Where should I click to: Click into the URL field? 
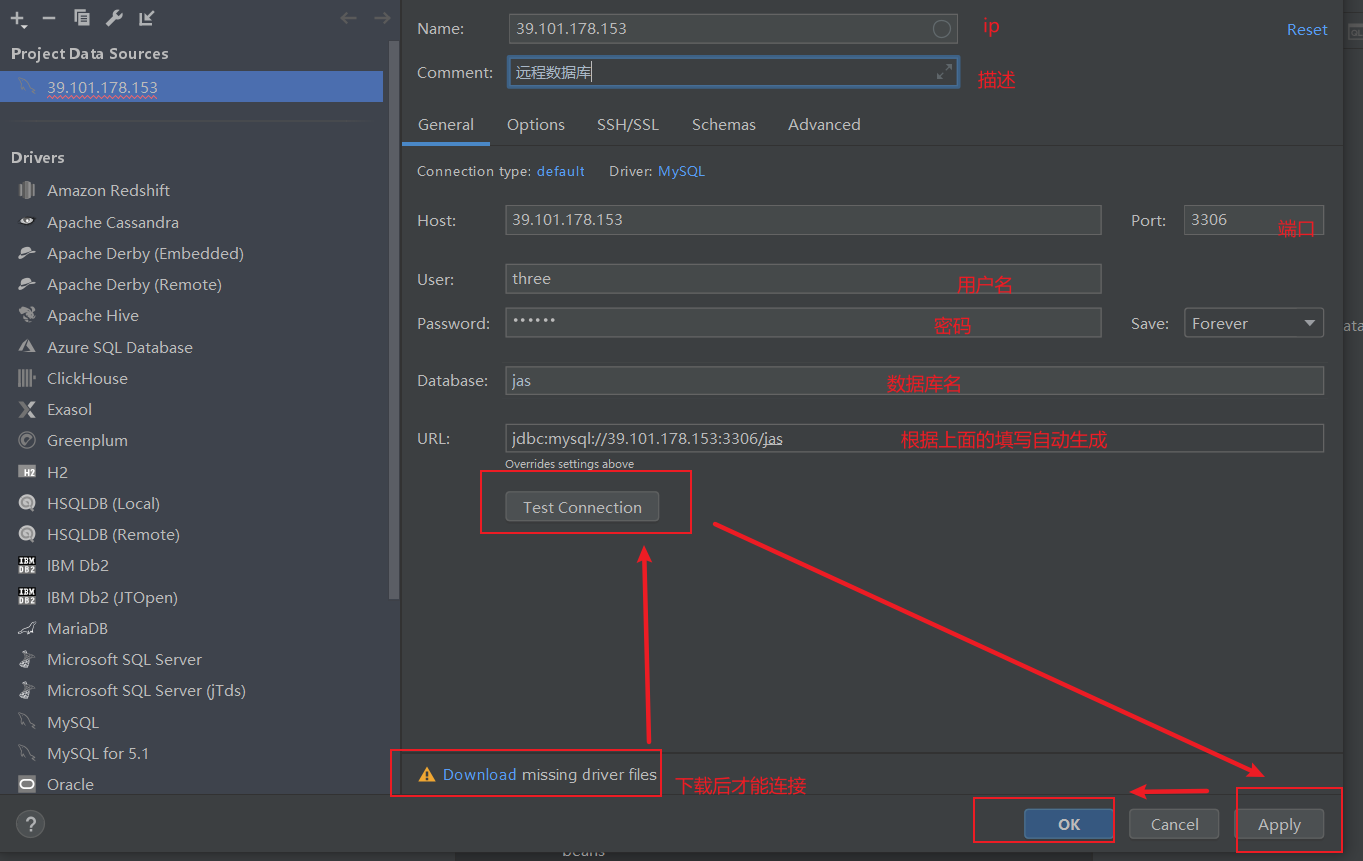click(914, 438)
